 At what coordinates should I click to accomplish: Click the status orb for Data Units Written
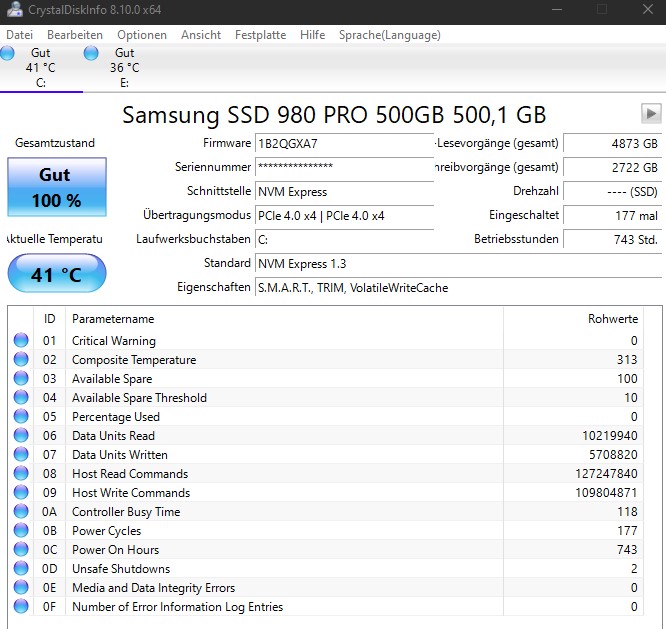pos(21,454)
